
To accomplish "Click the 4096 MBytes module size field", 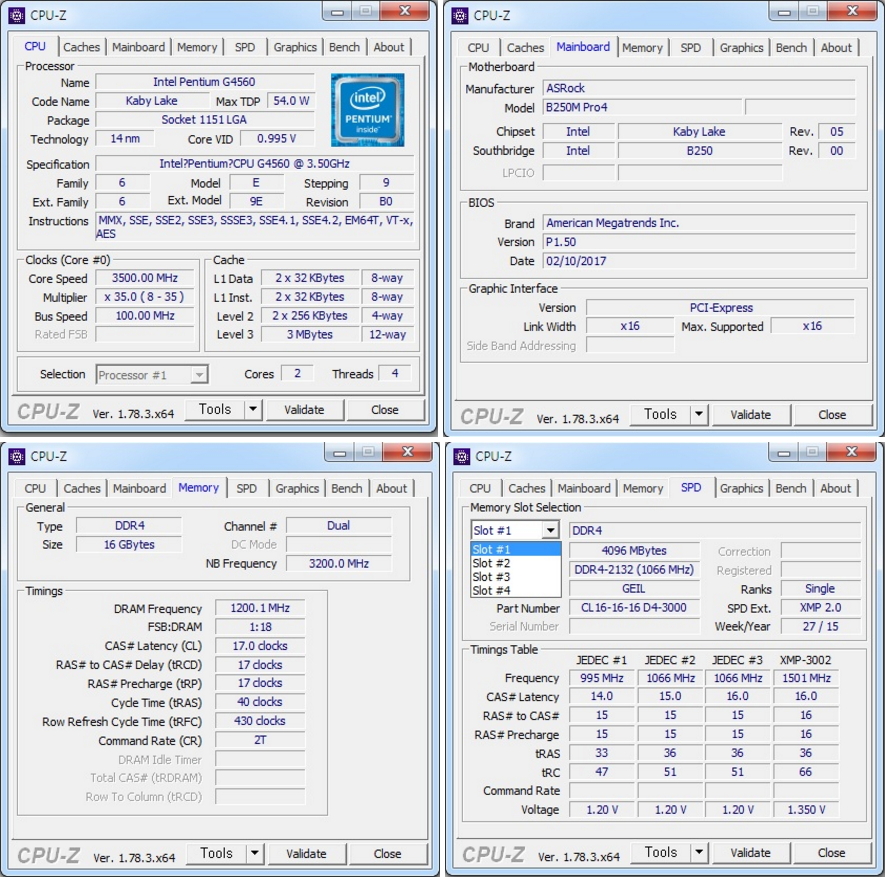I will point(634,551).
